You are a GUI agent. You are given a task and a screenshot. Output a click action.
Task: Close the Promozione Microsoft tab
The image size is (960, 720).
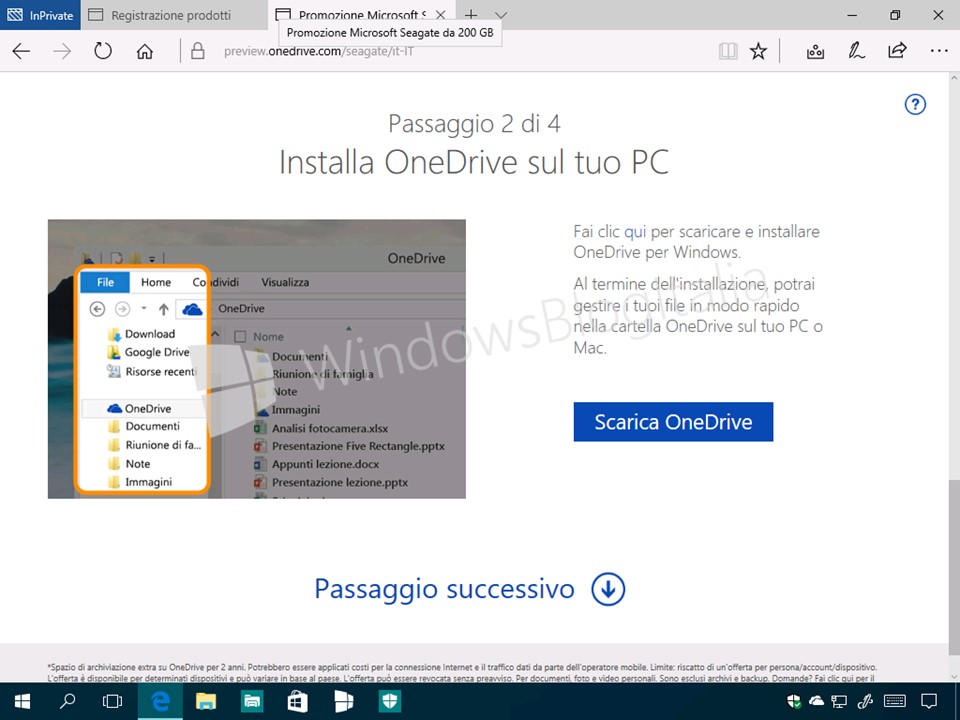(x=440, y=15)
